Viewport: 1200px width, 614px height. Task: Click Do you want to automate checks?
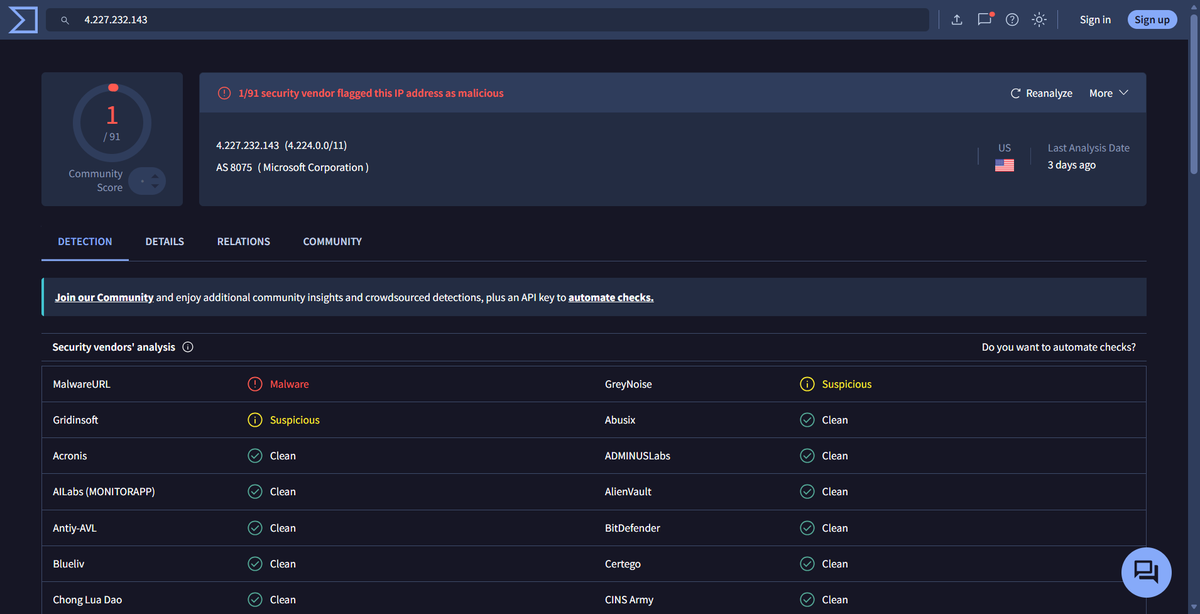click(x=1059, y=347)
